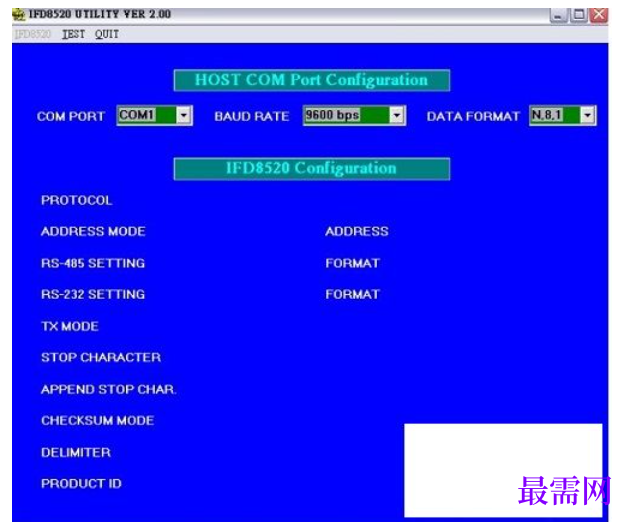The height and width of the screenshot is (522, 630).
Task: Expand the COM PORT dropdown arrow
Action: pyautogui.click(x=184, y=115)
